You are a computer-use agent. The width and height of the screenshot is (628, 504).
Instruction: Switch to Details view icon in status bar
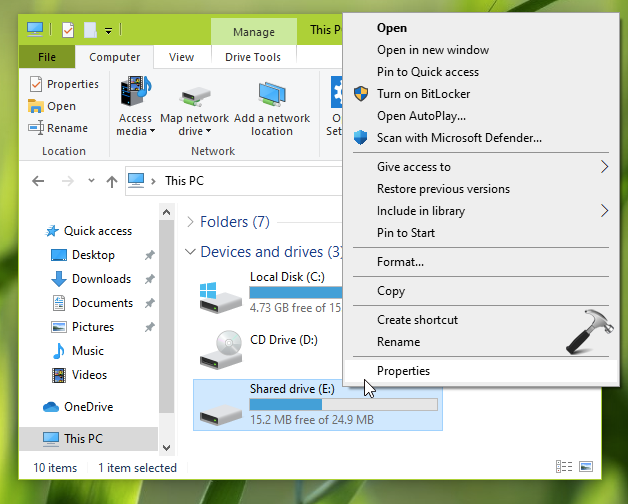pos(564,467)
